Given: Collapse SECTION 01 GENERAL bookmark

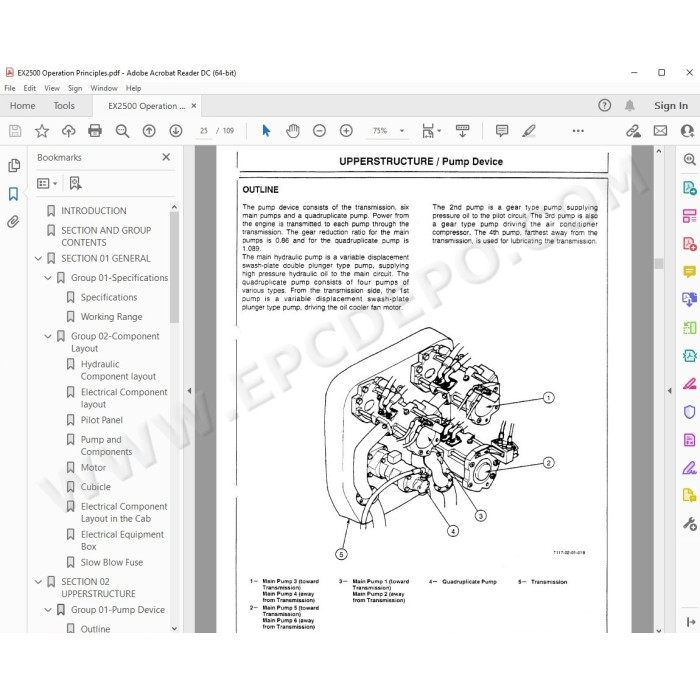Looking at the screenshot, I should coord(38,258).
